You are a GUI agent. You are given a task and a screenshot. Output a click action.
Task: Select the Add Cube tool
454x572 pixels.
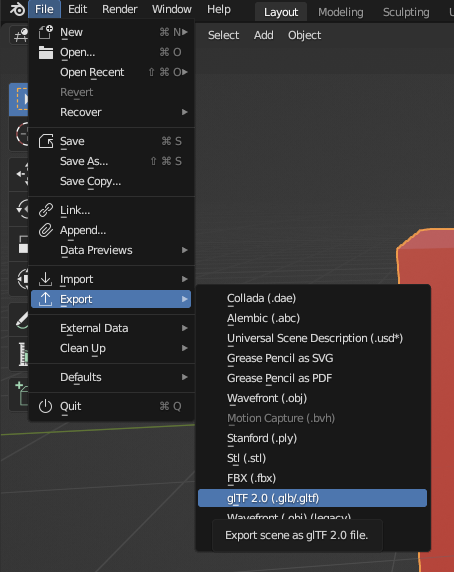(x=20, y=395)
